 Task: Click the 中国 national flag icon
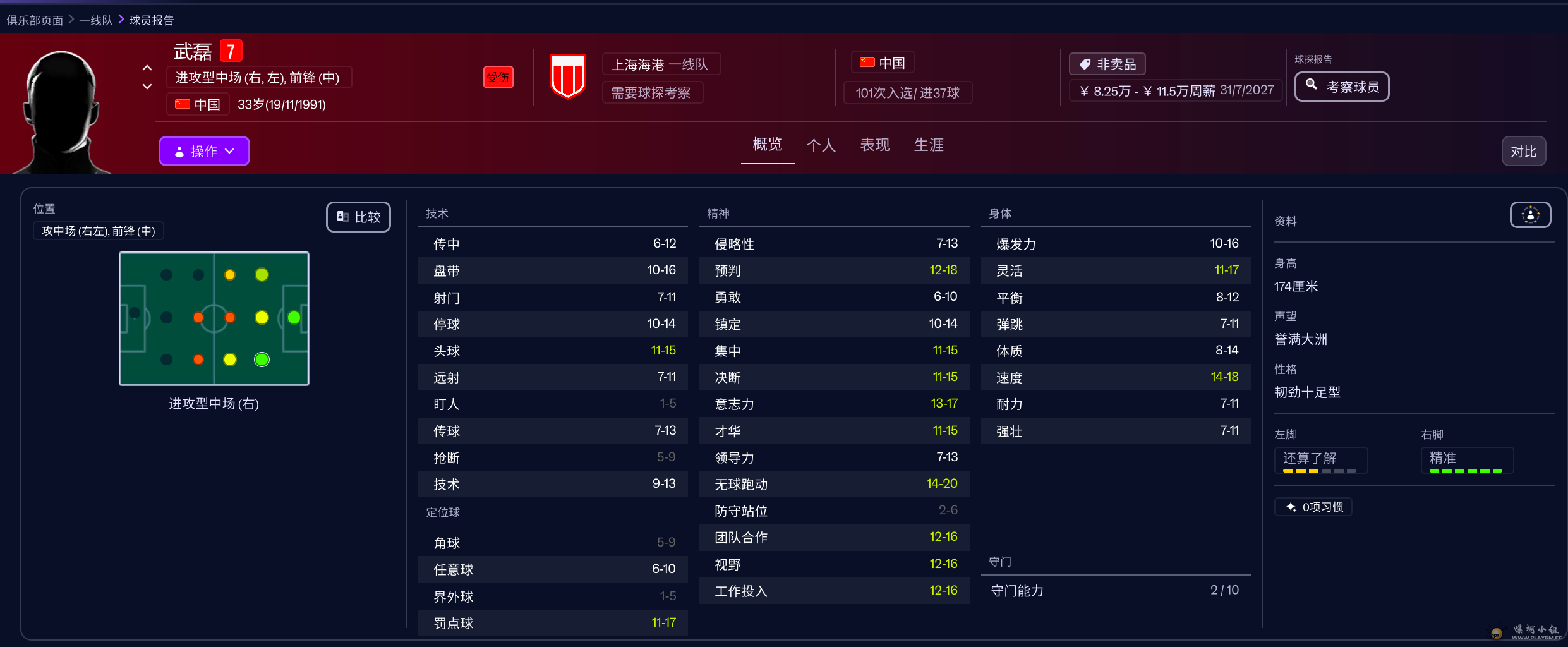(x=866, y=61)
